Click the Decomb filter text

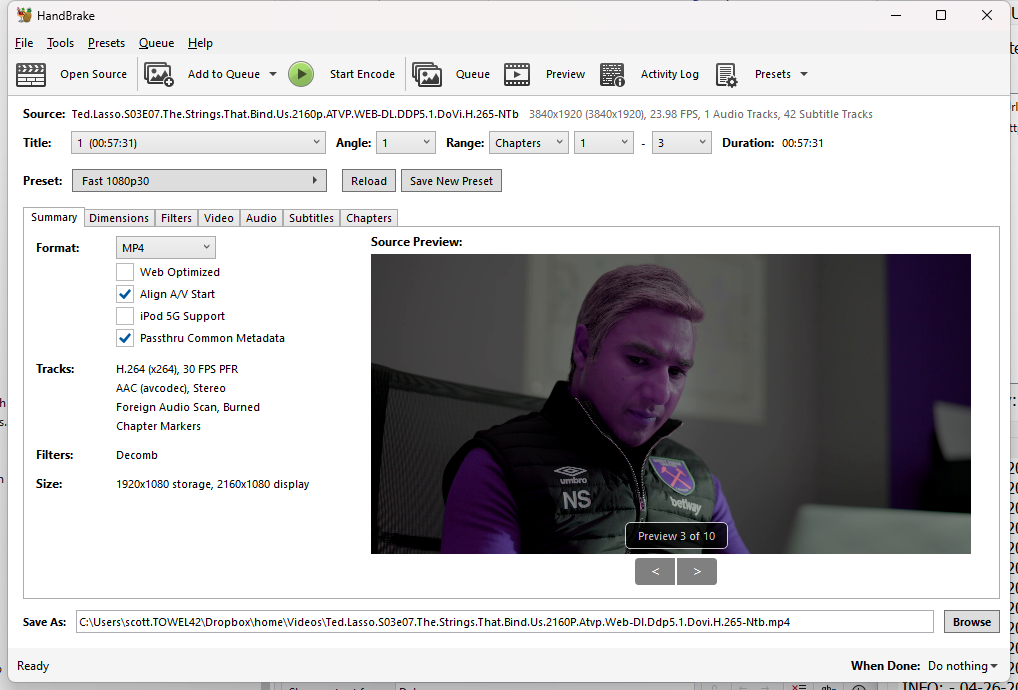click(x=137, y=455)
